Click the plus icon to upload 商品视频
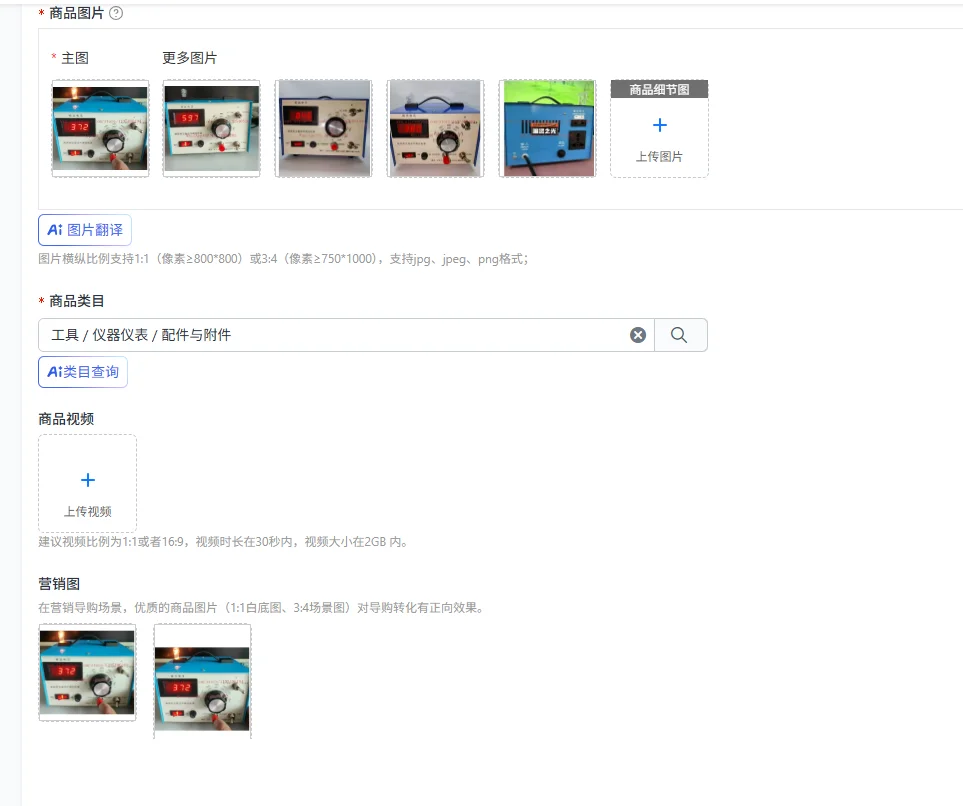The height and width of the screenshot is (806, 963). (x=88, y=480)
